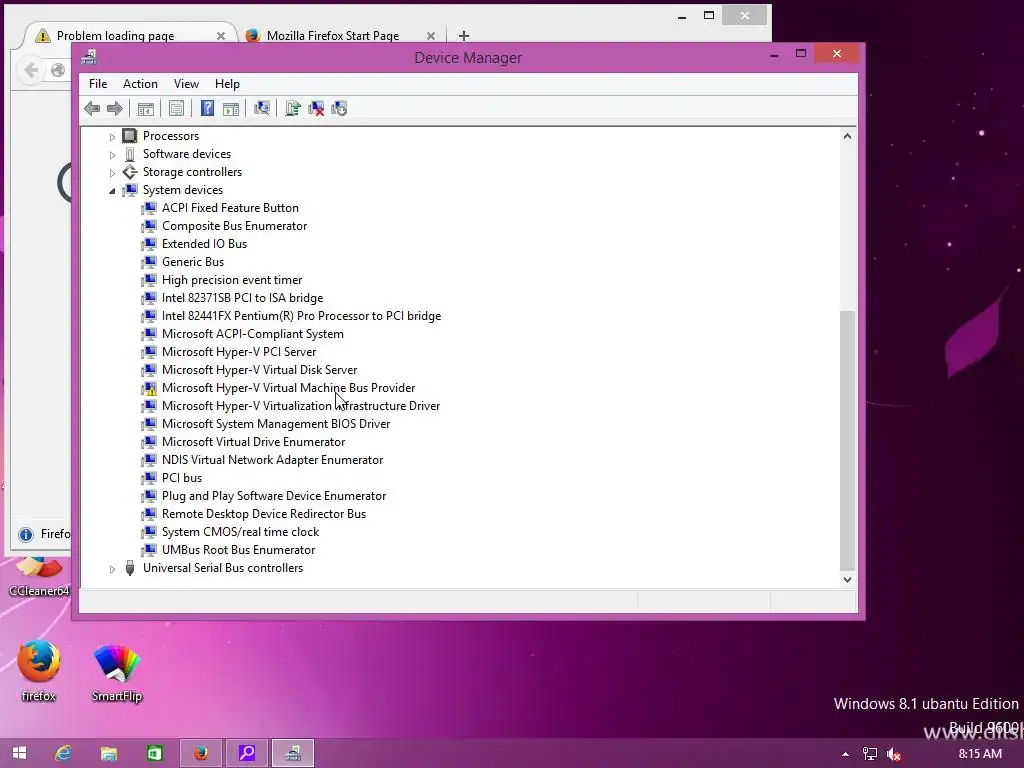
Task: Expand the Storage controllers node
Action: pyautogui.click(x=112, y=173)
